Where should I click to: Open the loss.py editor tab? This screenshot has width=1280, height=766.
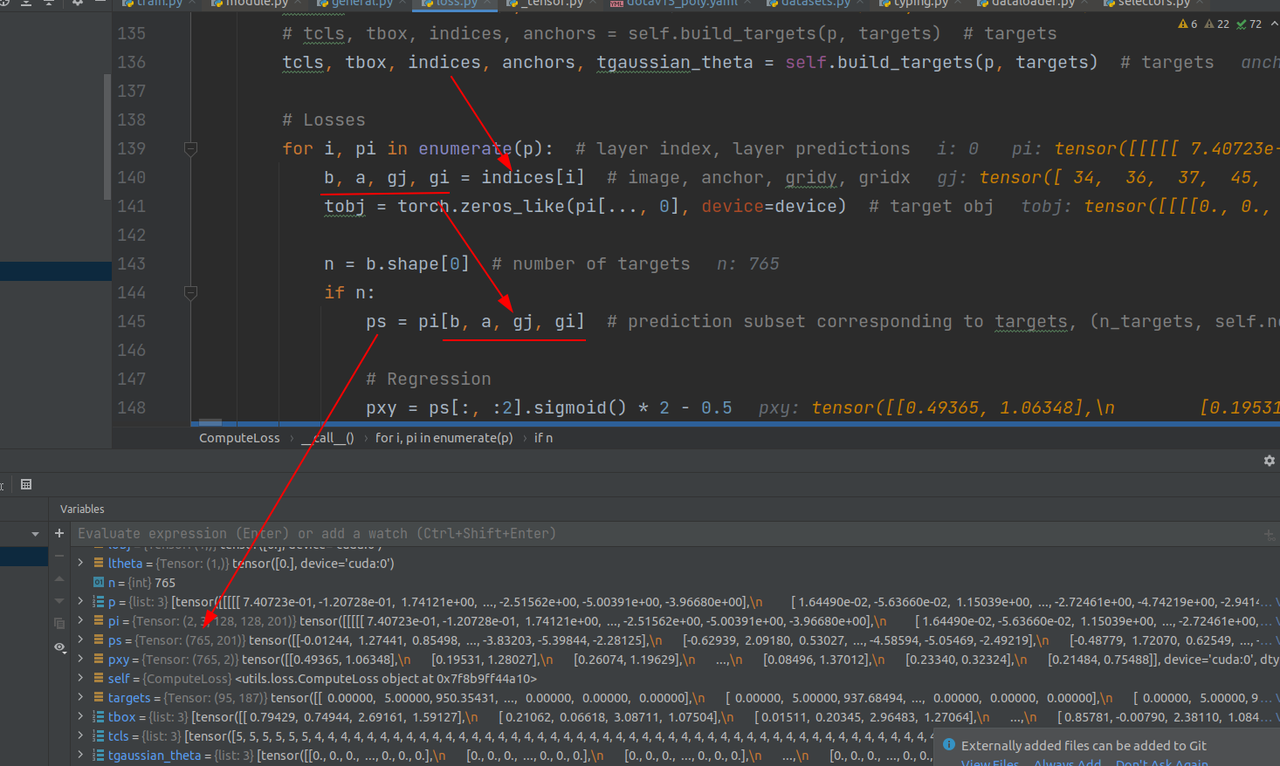click(x=456, y=4)
